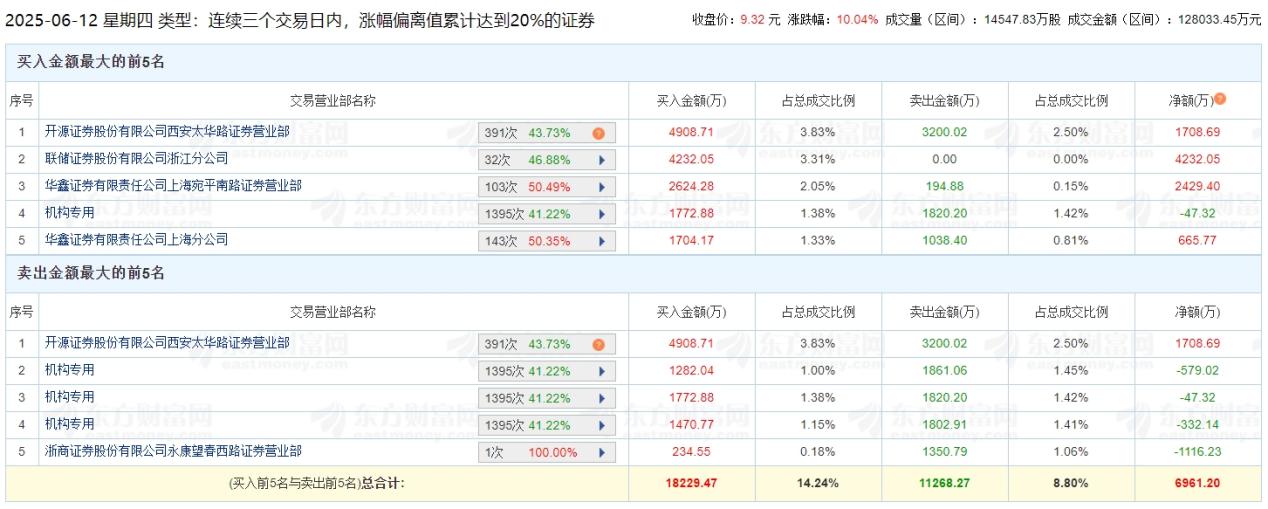Expand details for sell table row 2 机构专用
The image size is (1268, 509).
(601, 371)
